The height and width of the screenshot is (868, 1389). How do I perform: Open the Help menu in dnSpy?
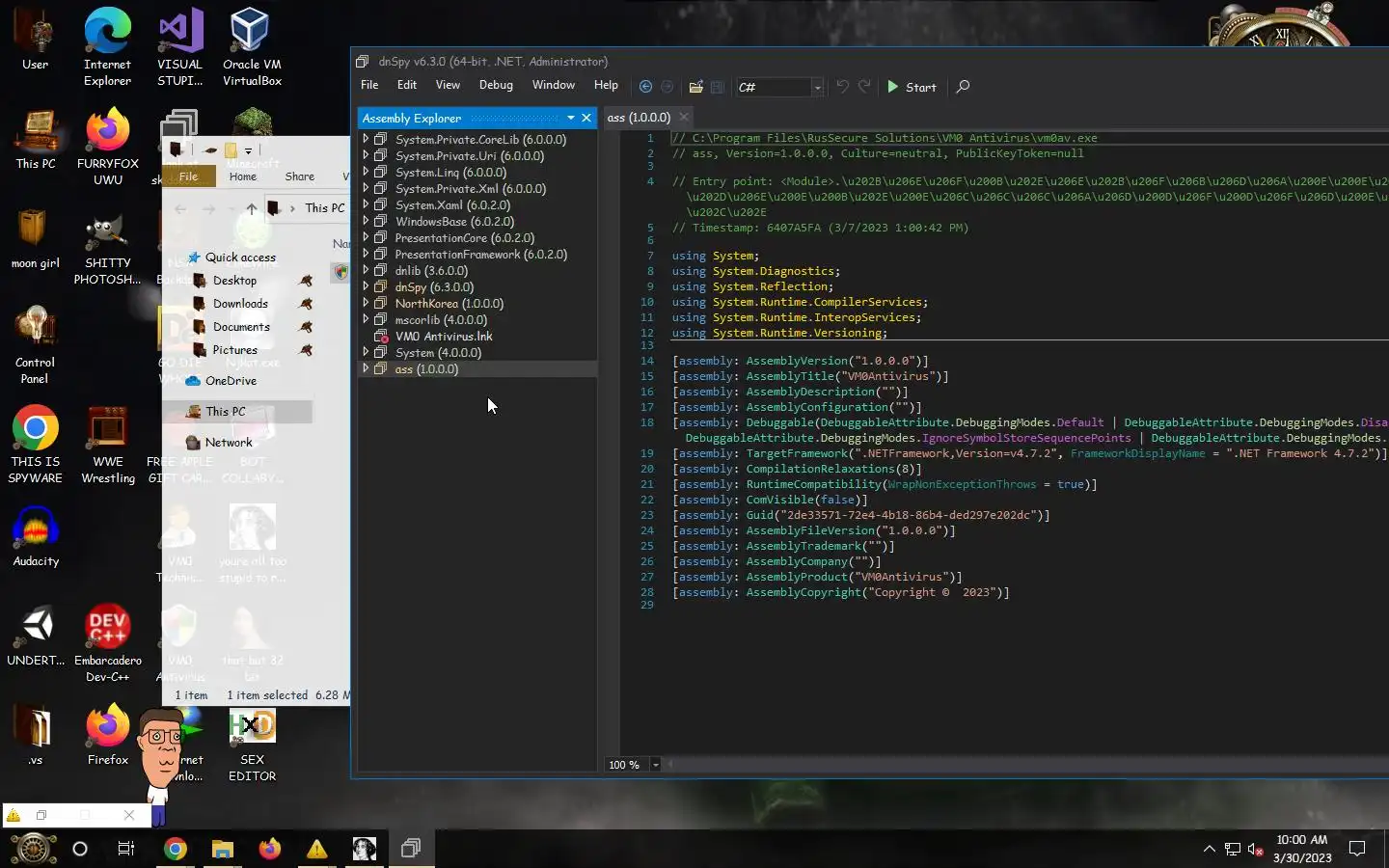click(606, 85)
